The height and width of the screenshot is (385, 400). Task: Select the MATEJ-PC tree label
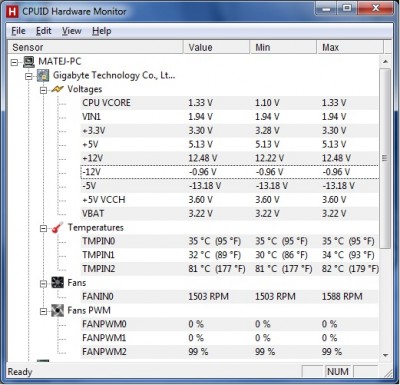click(x=60, y=62)
